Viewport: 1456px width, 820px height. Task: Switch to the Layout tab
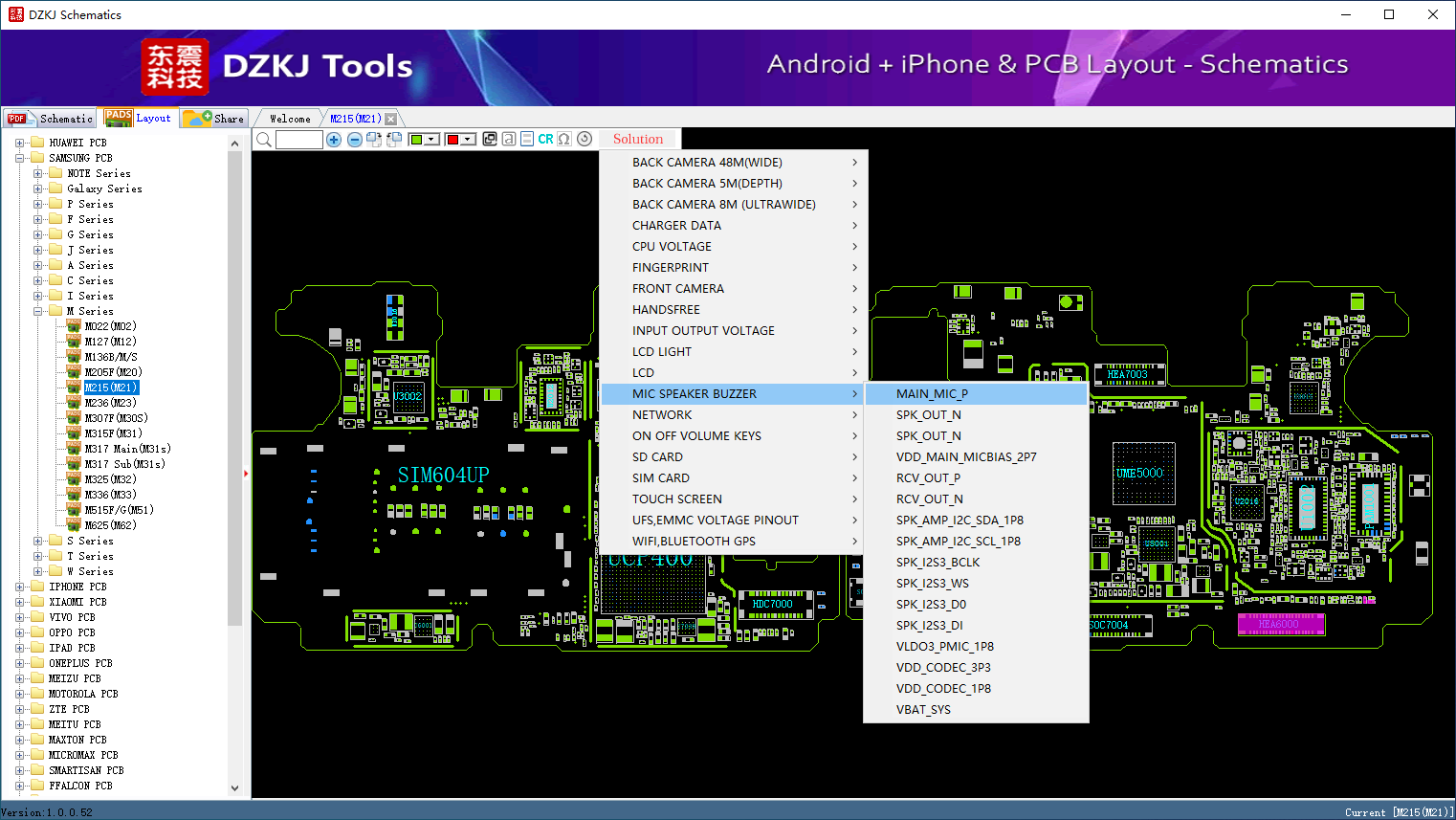pyautogui.click(x=138, y=118)
